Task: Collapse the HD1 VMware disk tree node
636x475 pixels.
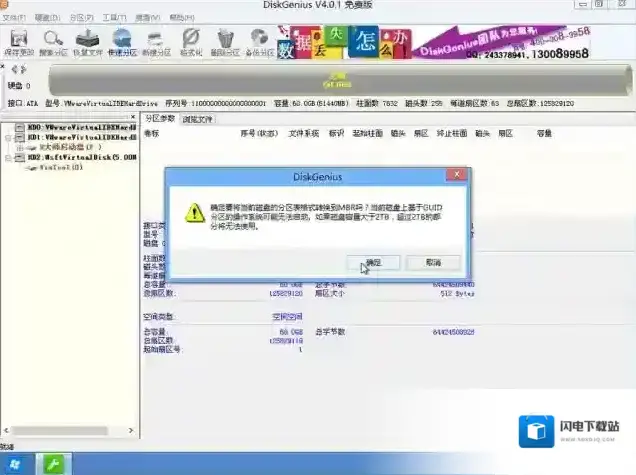Action: [6, 137]
